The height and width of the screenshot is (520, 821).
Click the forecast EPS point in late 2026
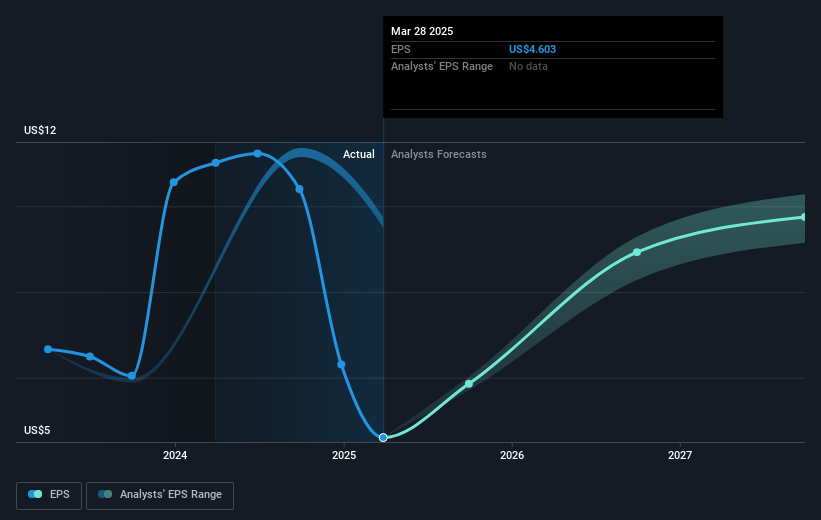tap(637, 252)
